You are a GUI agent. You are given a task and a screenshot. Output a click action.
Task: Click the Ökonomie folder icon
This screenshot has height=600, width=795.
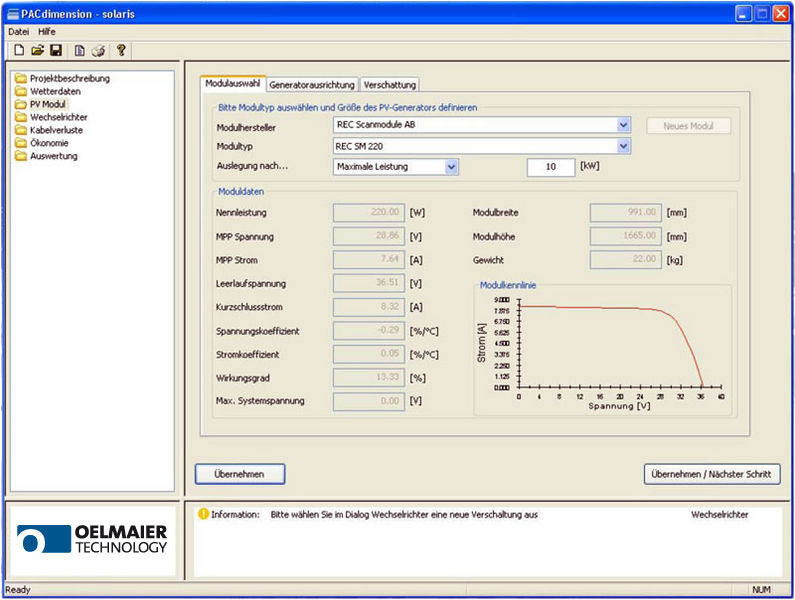tap(21, 143)
